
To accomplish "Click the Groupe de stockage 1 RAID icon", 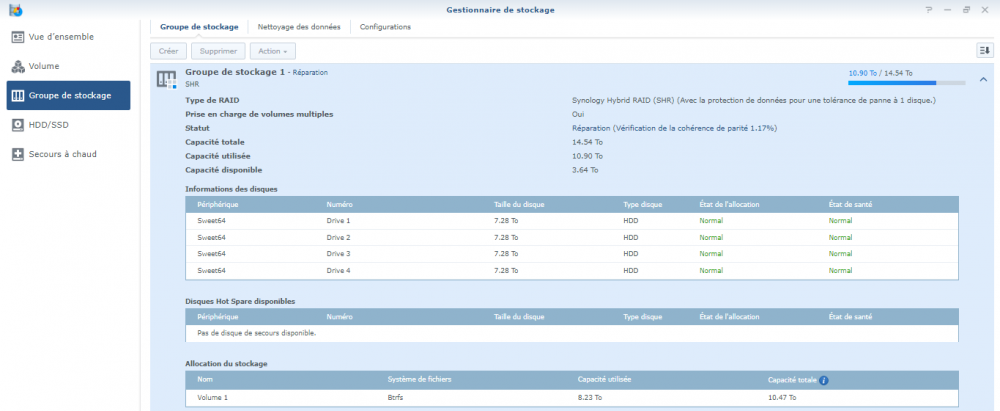I will [x=167, y=78].
